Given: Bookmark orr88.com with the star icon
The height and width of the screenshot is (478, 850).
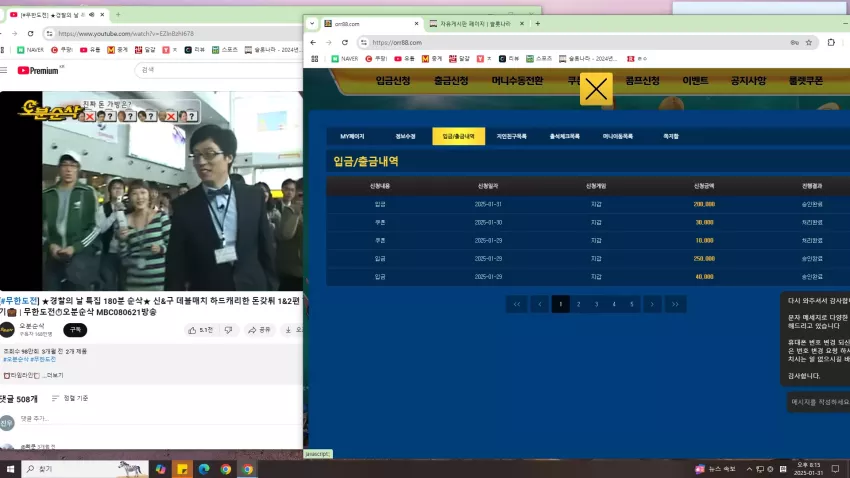Looking at the screenshot, I should tap(809, 42).
